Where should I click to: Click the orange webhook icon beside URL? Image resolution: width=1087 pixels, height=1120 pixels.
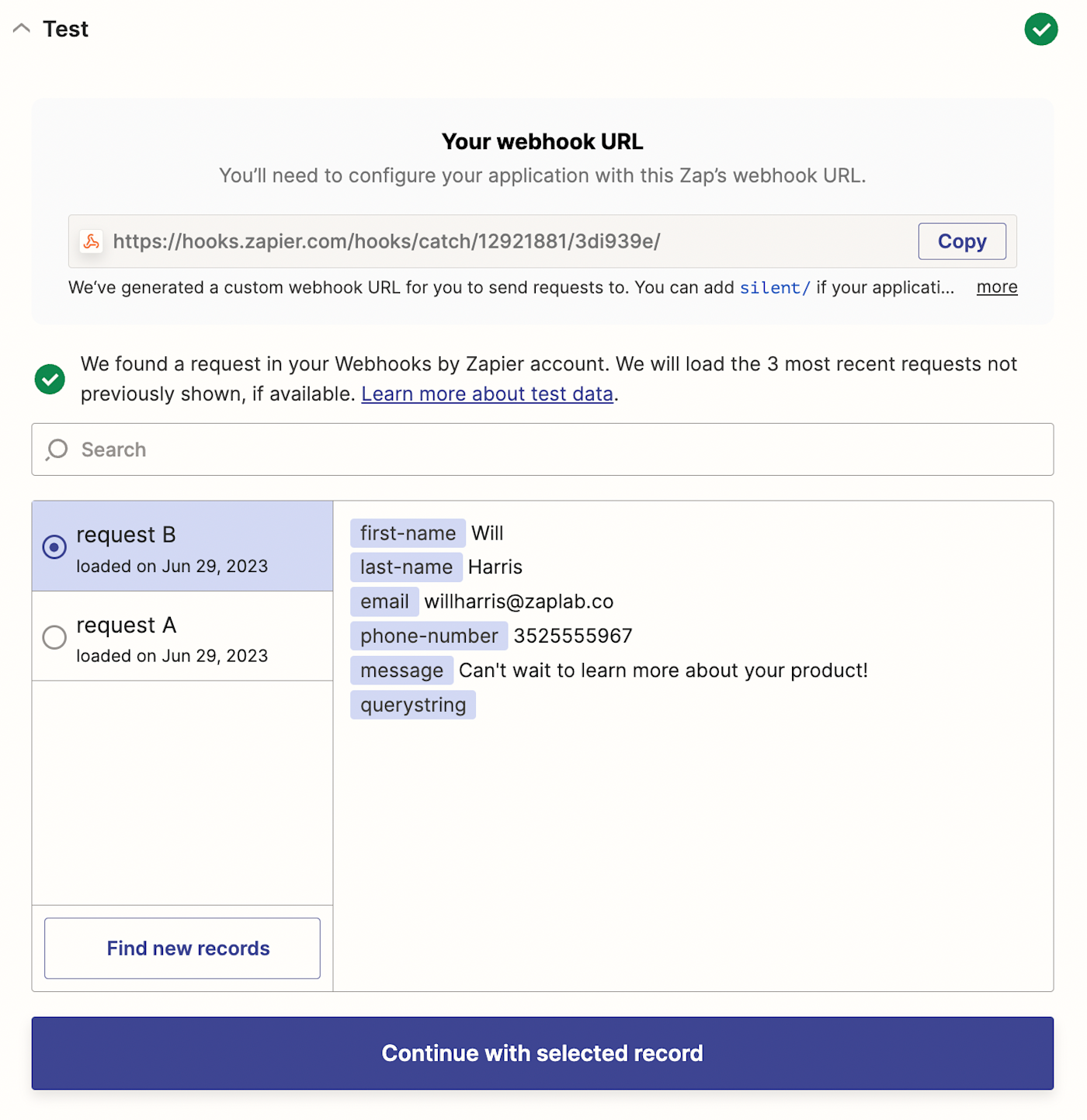coord(92,241)
